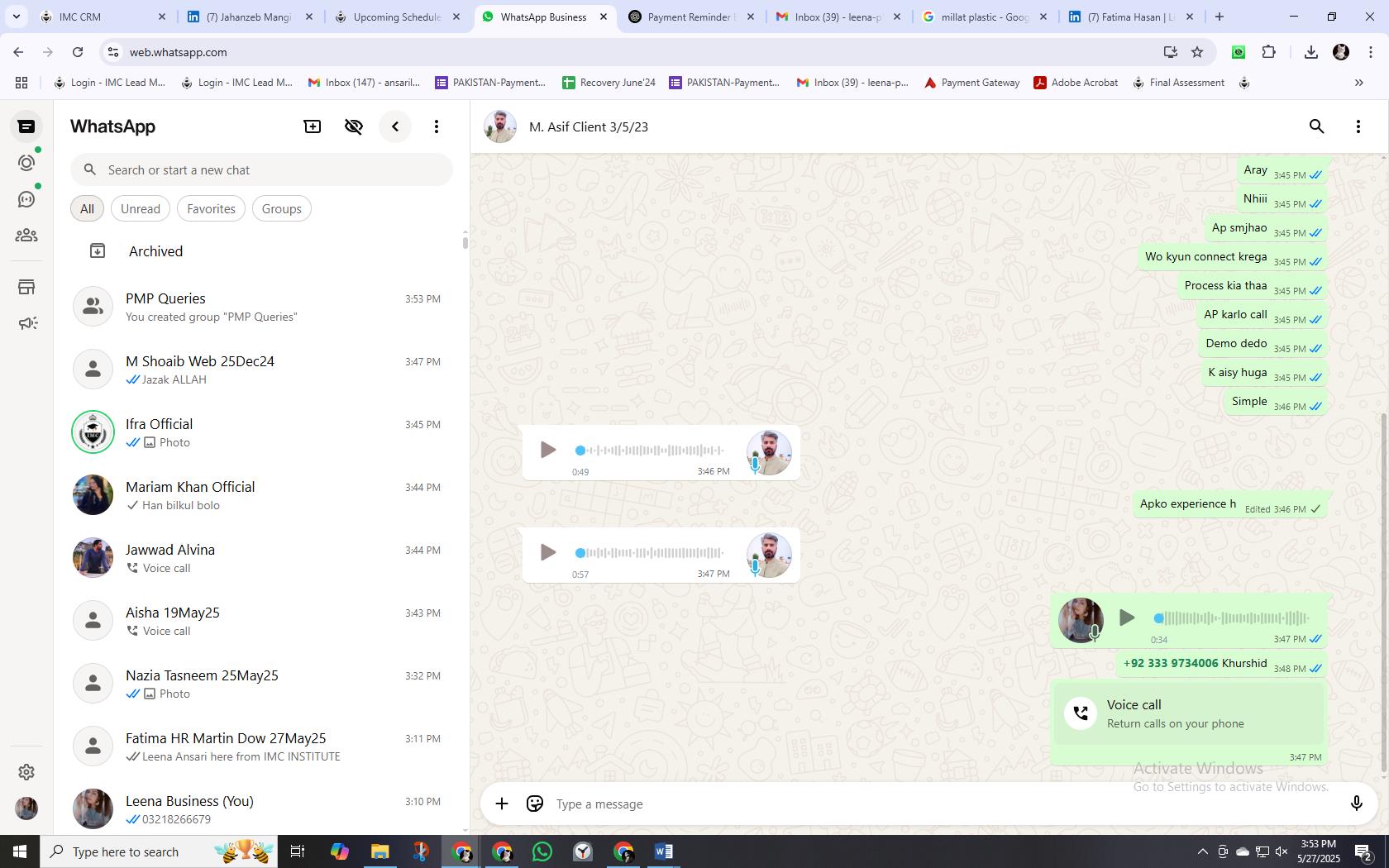Open the Status icon in sidebar

point(26,163)
